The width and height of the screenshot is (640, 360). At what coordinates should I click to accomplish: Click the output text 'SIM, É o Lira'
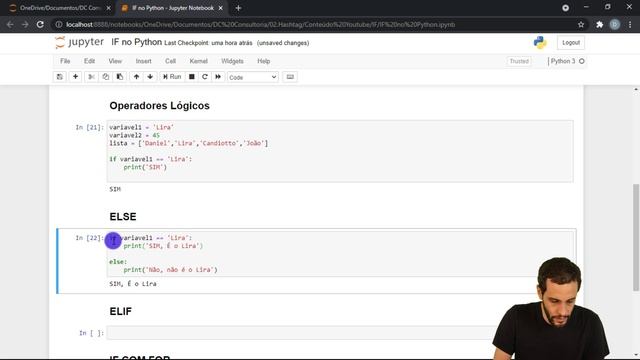pos(133,284)
